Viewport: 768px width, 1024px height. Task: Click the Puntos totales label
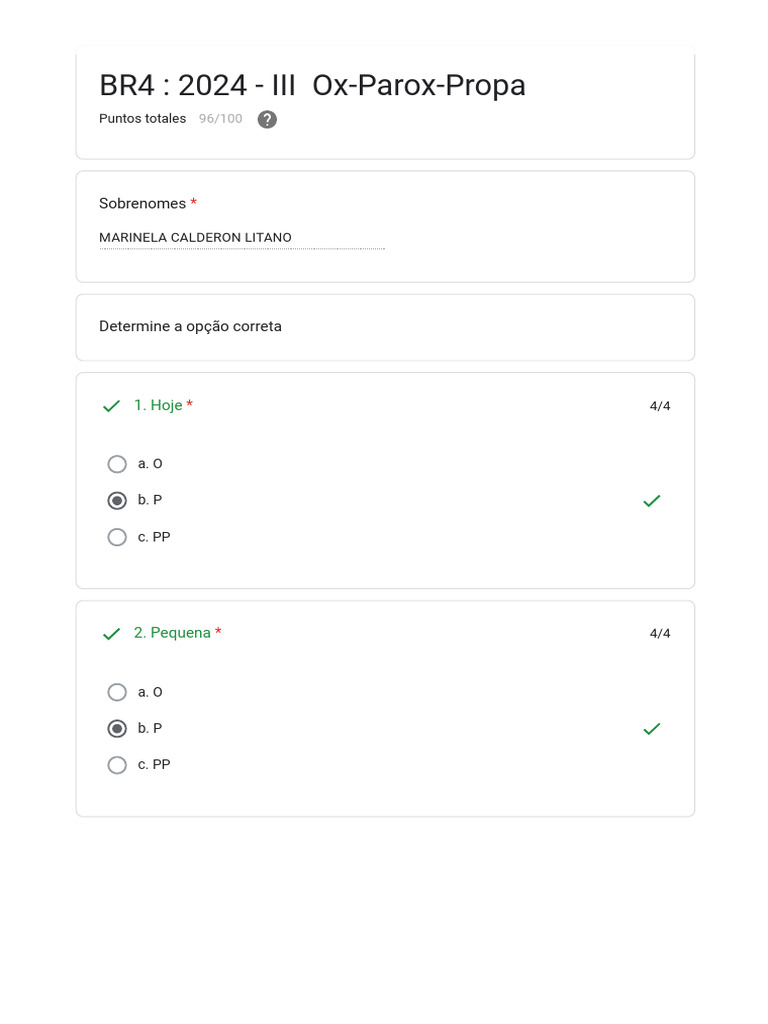[142, 119]
